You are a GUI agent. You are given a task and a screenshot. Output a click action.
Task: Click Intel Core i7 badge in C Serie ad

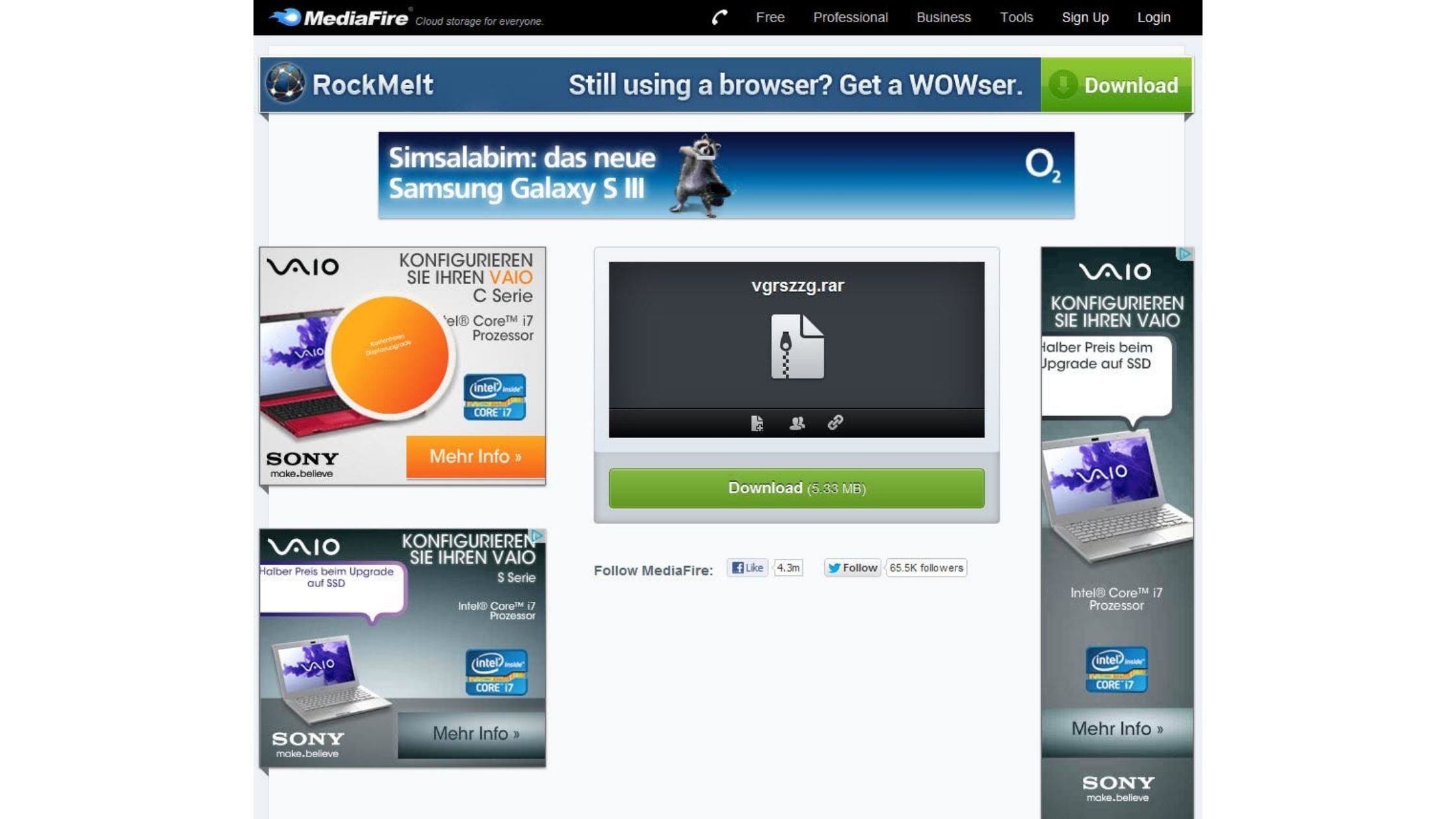[495, 396]
